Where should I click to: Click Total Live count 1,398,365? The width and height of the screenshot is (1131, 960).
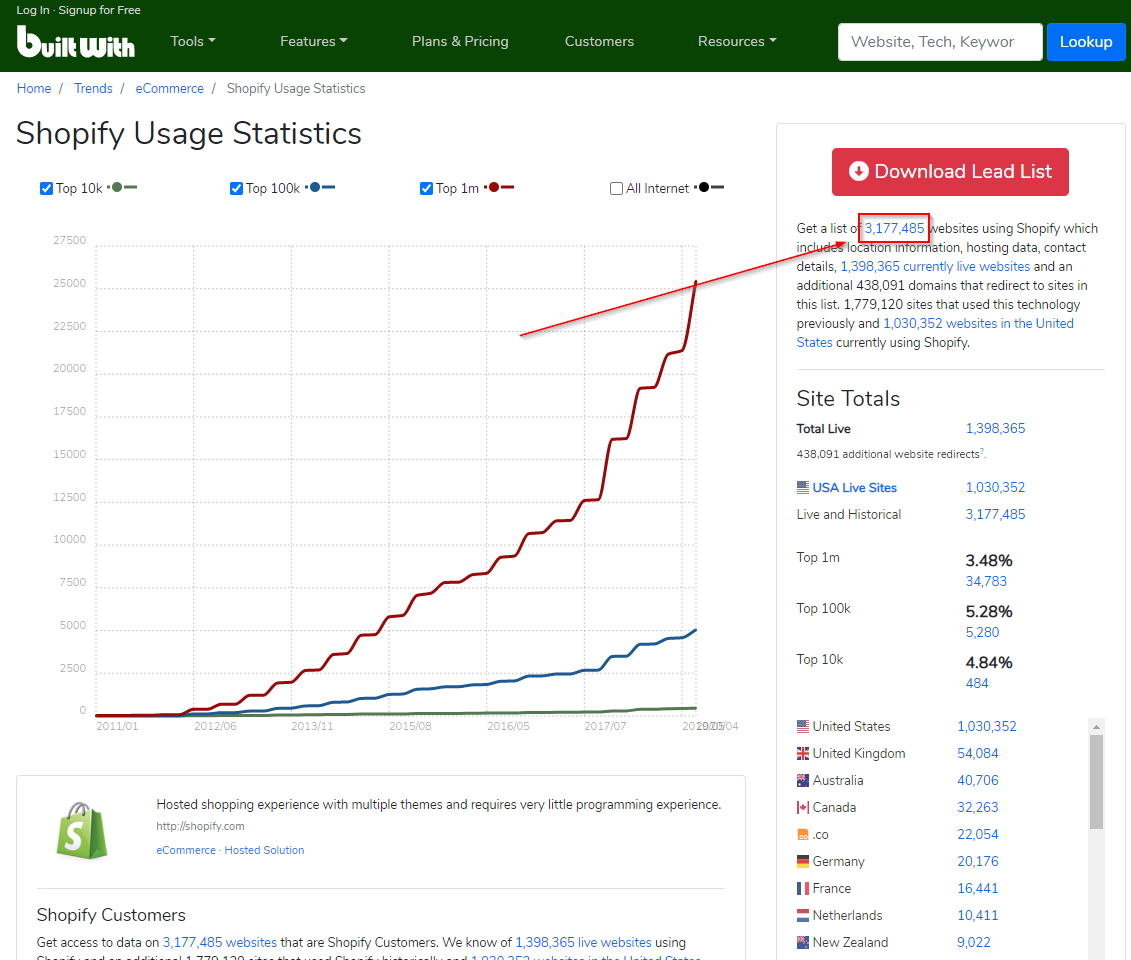pyautogui.click(x=995, y=428)
